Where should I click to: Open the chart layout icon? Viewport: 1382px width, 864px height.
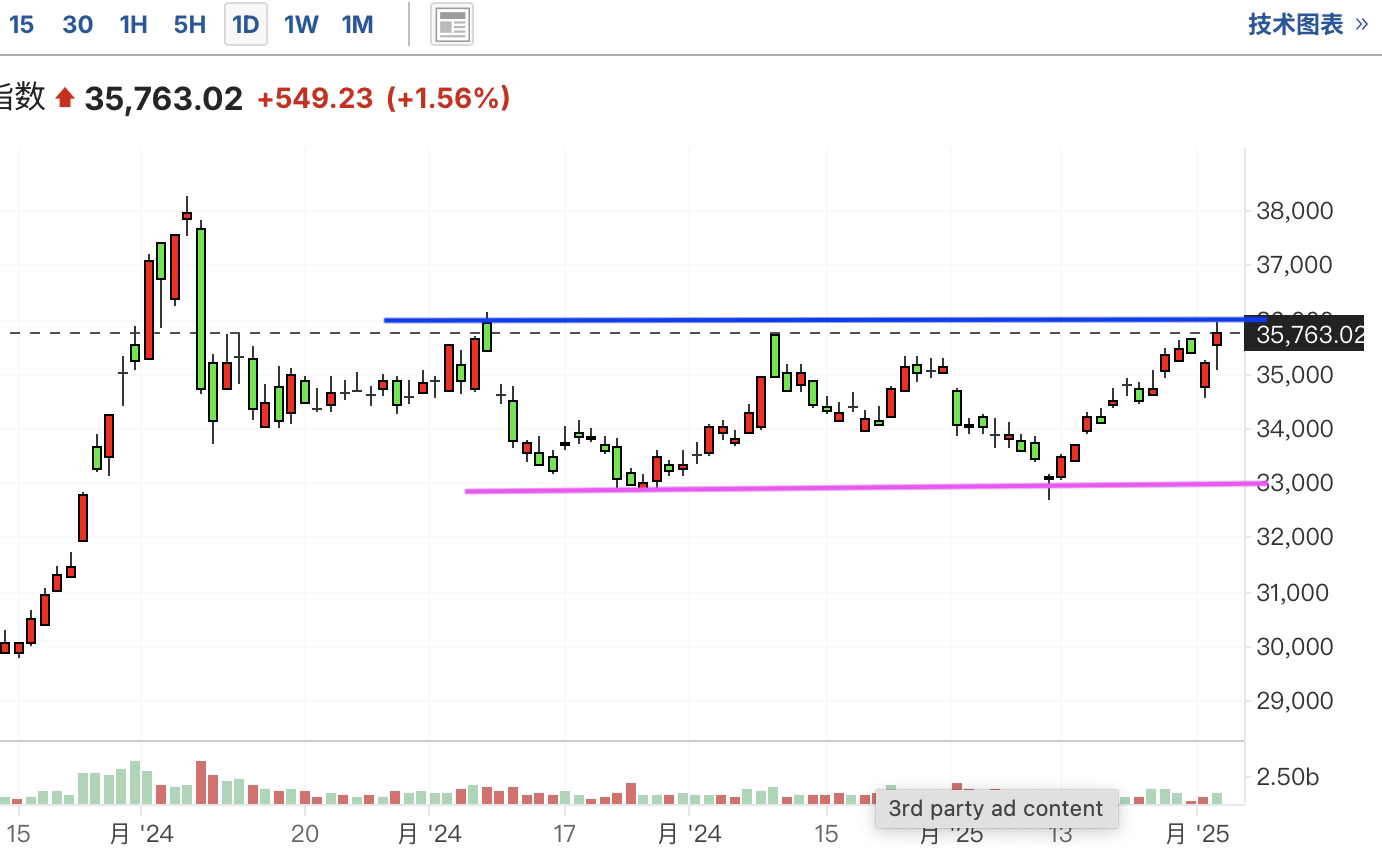click(x=452, y=24)
